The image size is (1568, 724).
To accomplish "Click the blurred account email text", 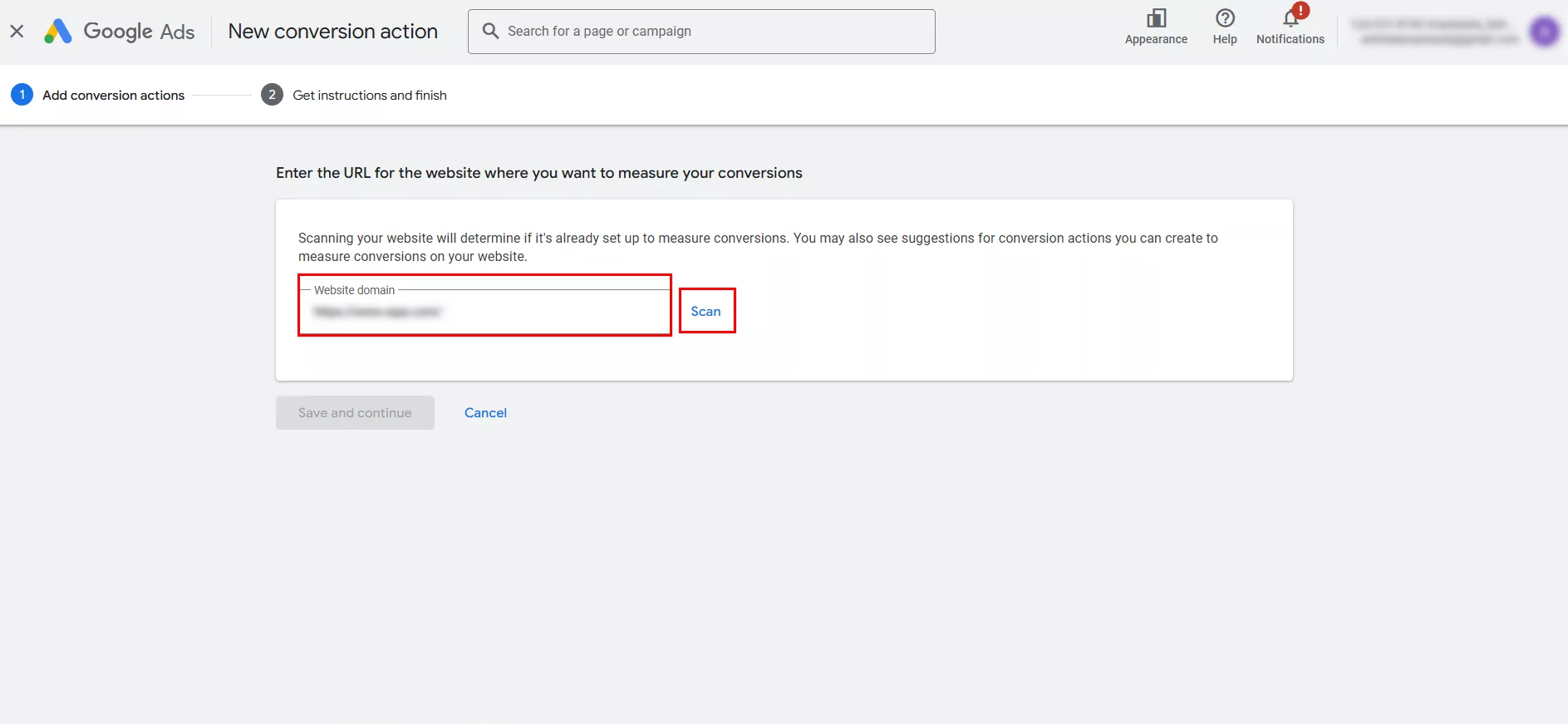I will pyautogui.click(x=1438, y=39).
